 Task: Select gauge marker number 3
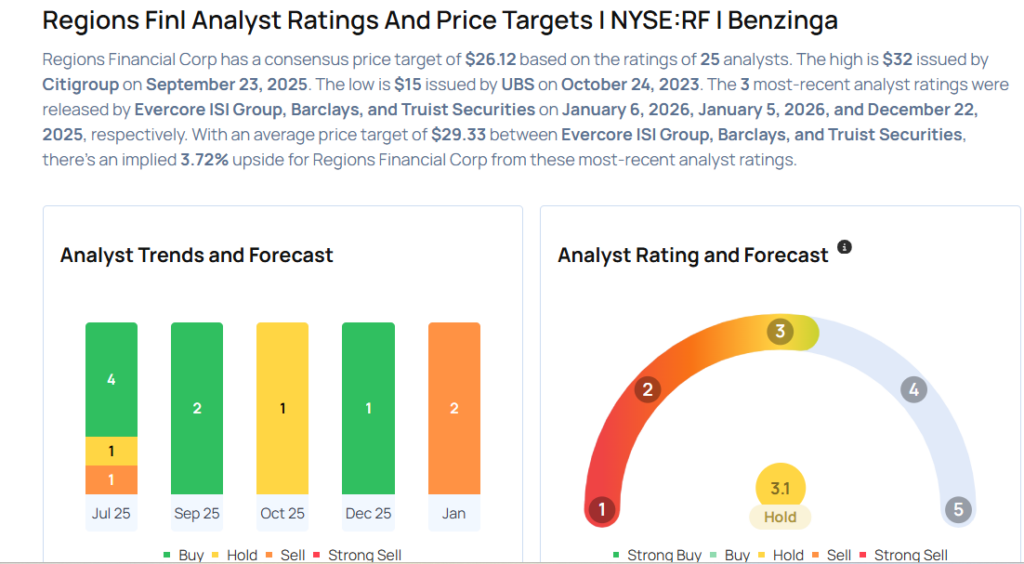pyautogui.click(x=780, y=331)
